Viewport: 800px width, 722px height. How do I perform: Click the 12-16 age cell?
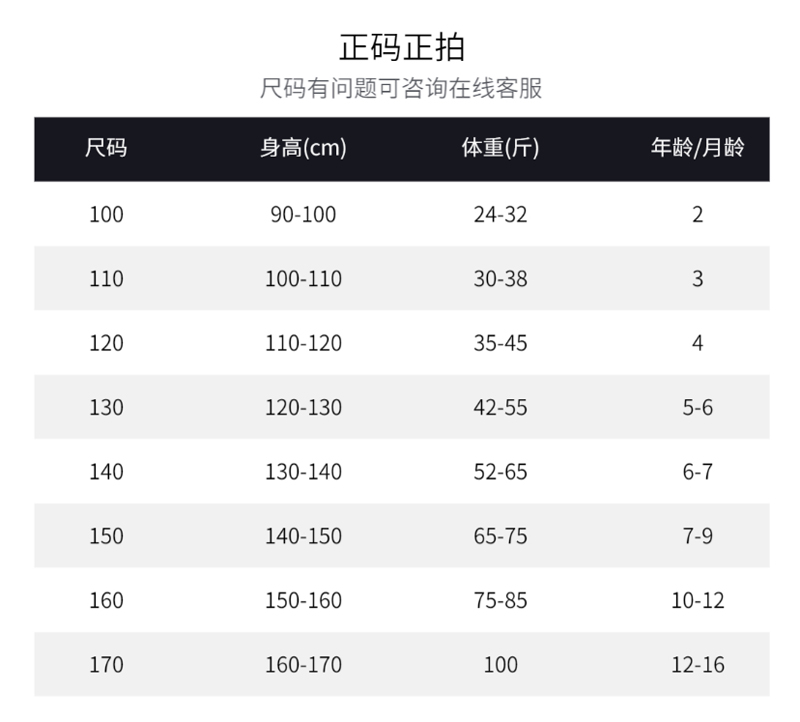click(x=697, y=665)
